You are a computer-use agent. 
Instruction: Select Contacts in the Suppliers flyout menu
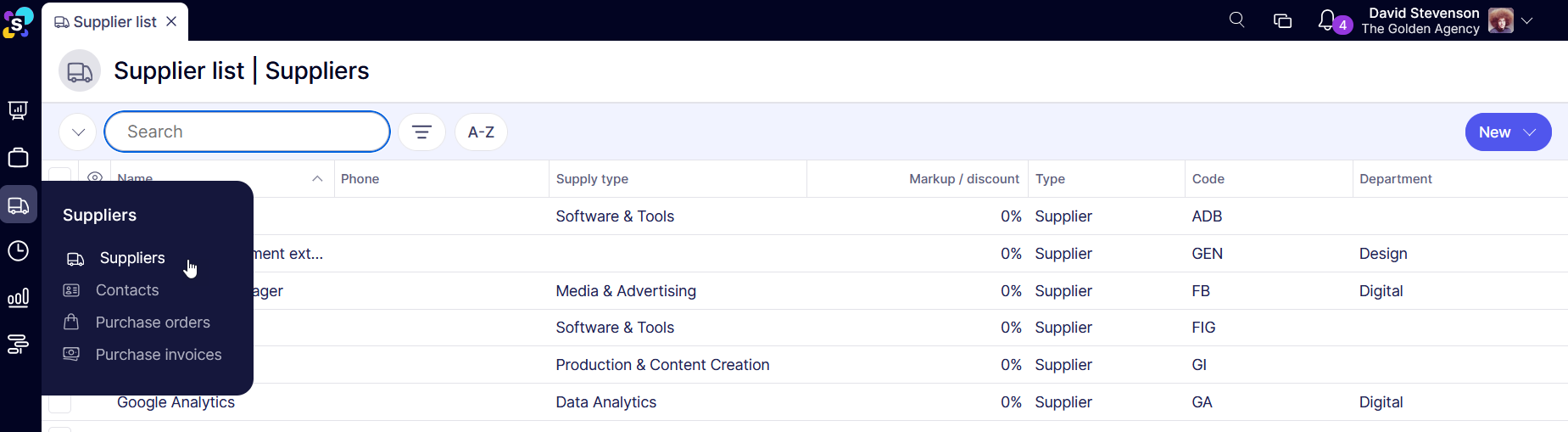point(127,290)
